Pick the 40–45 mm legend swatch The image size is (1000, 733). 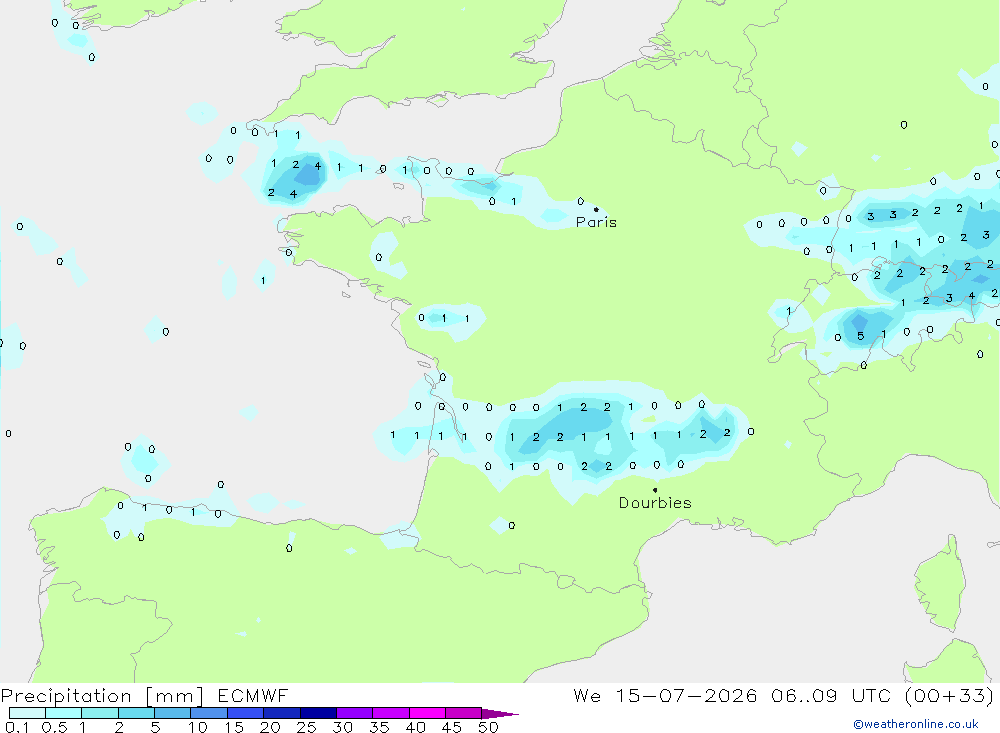(427, 713)
